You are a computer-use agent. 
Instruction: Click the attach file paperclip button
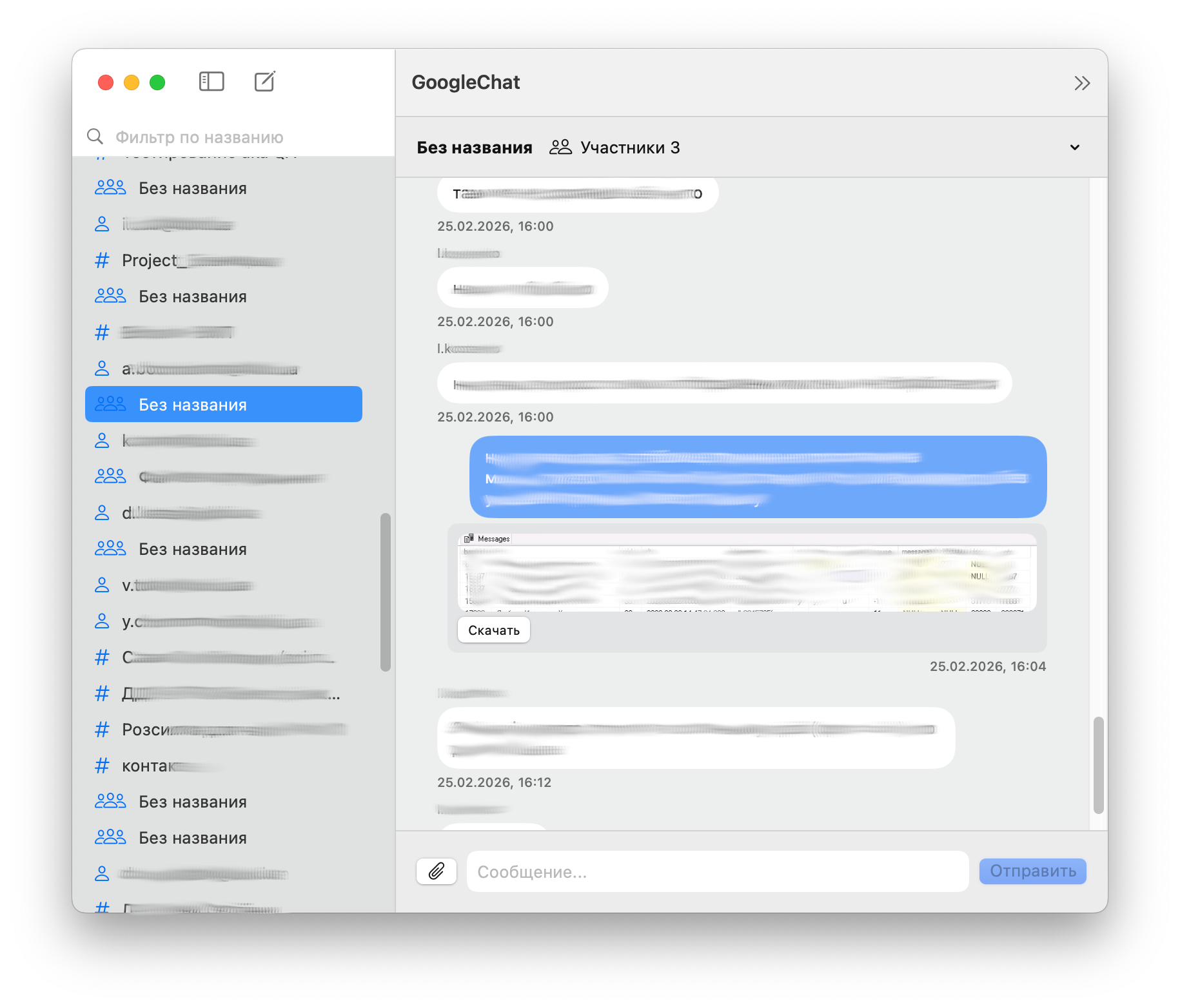(x=437, y=871)
